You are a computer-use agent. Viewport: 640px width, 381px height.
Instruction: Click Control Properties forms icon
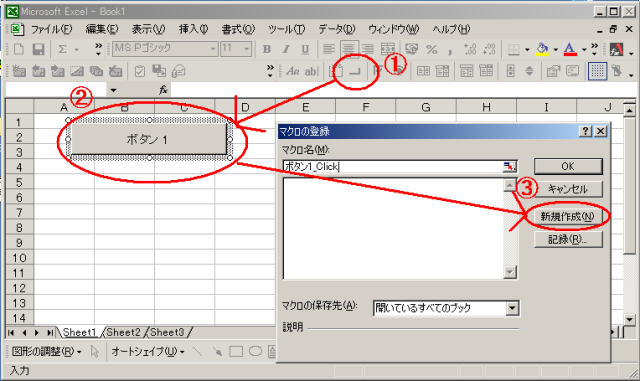553,71
